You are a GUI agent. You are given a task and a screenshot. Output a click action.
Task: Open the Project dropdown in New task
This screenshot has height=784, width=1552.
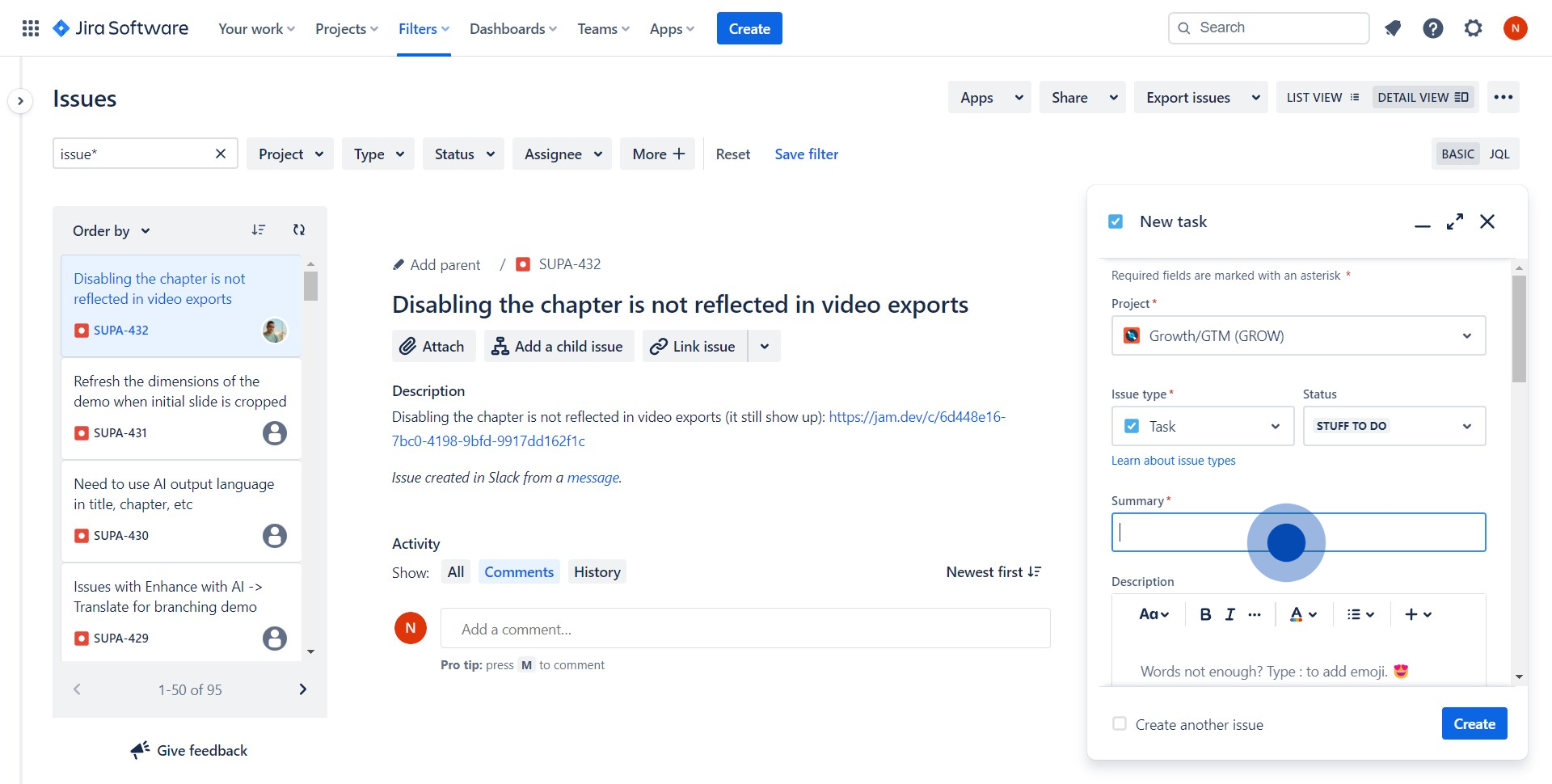[x=1298, y=336]
